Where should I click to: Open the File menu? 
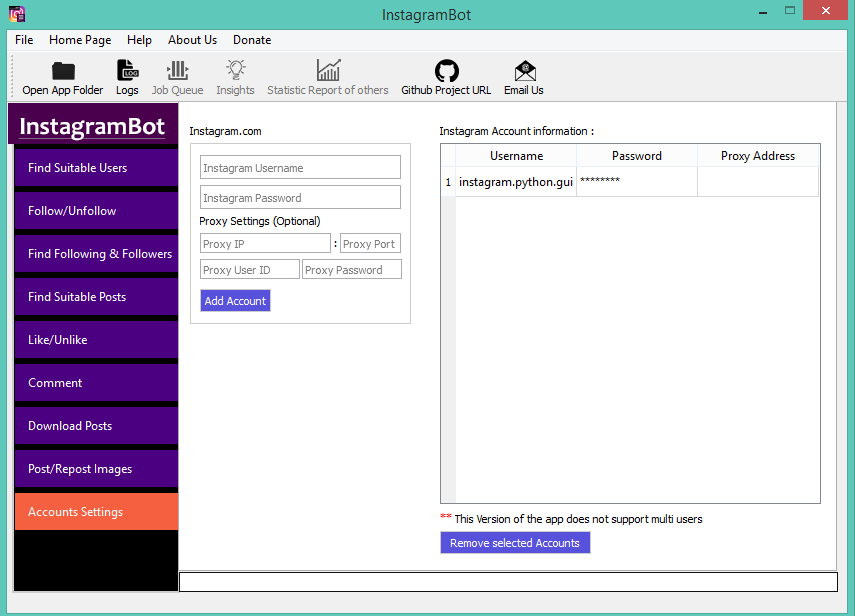point(24,40)
